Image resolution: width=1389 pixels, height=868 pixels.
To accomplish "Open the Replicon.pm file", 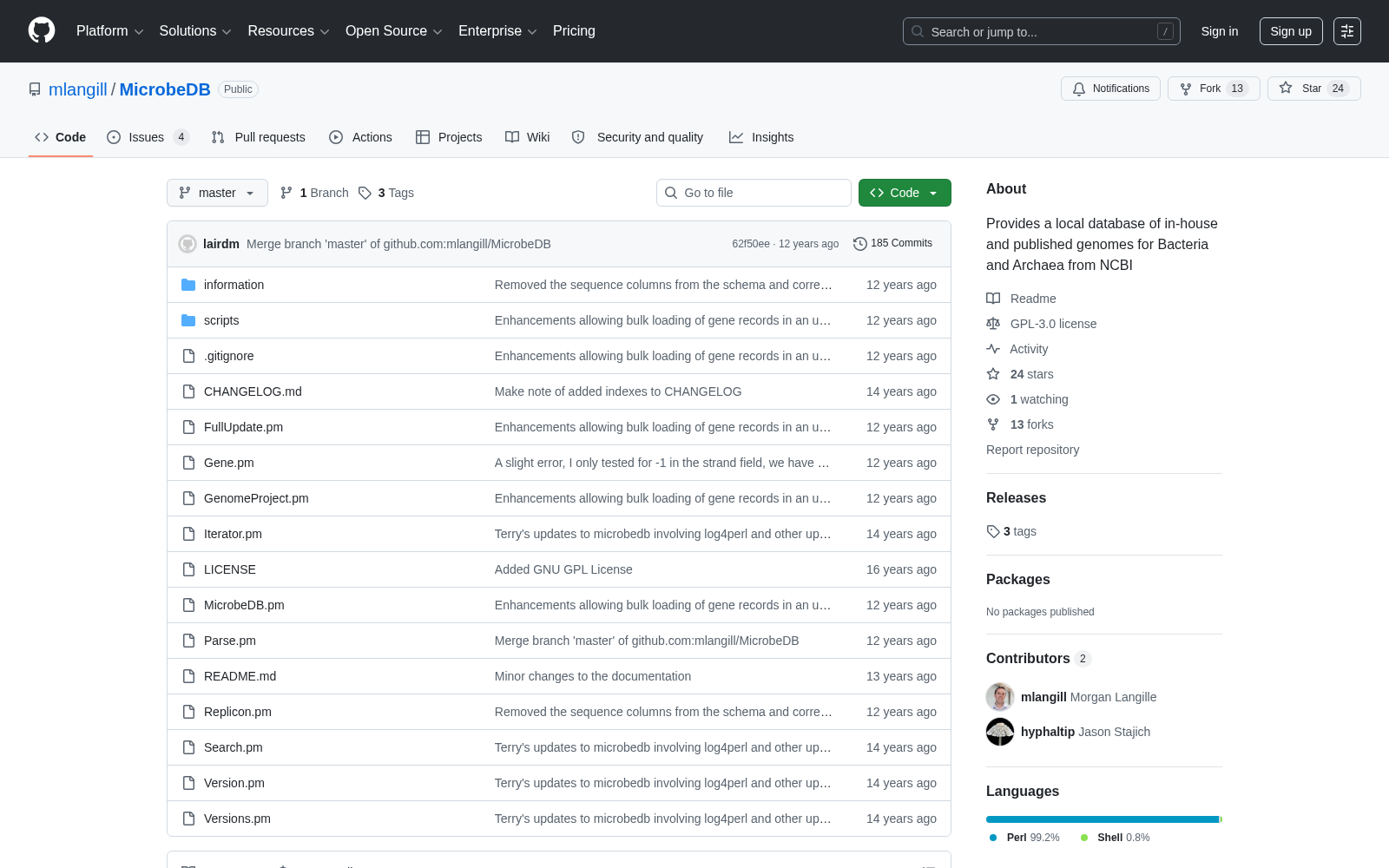I will point(238,712).
